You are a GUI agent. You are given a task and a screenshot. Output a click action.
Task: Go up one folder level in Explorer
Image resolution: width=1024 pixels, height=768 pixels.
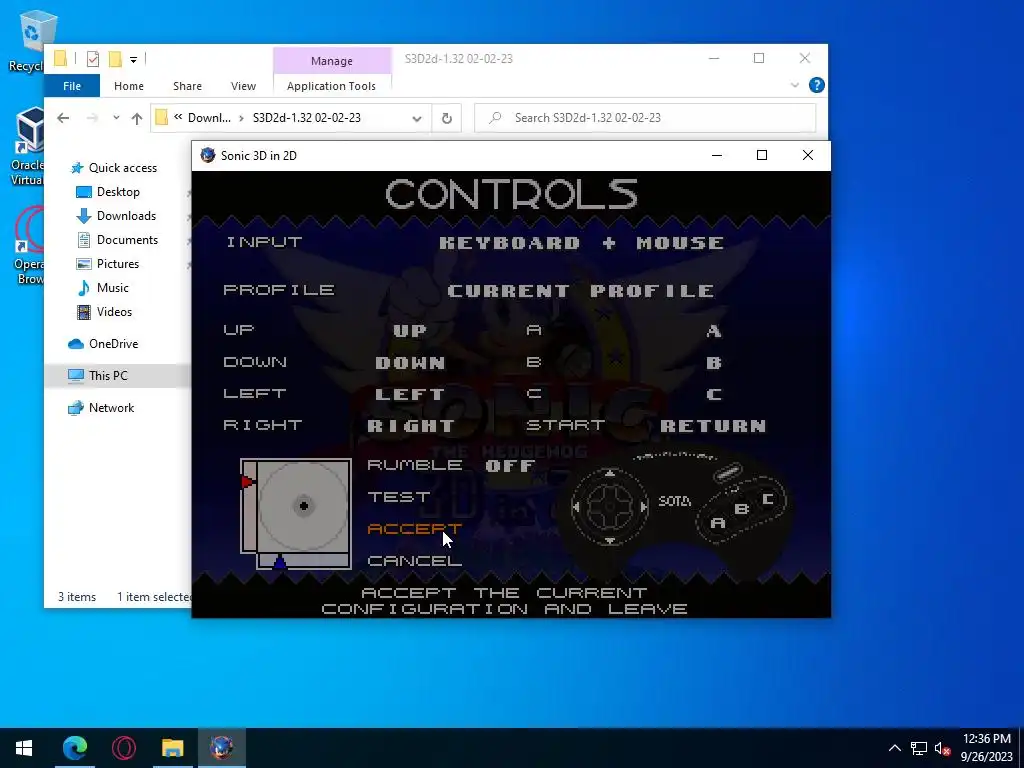tap(136, 118)
